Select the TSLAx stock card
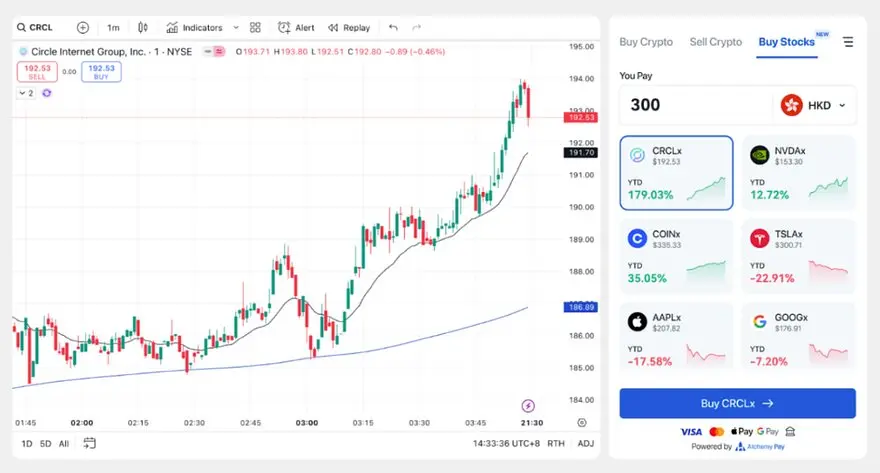 [x=799, y=256]
